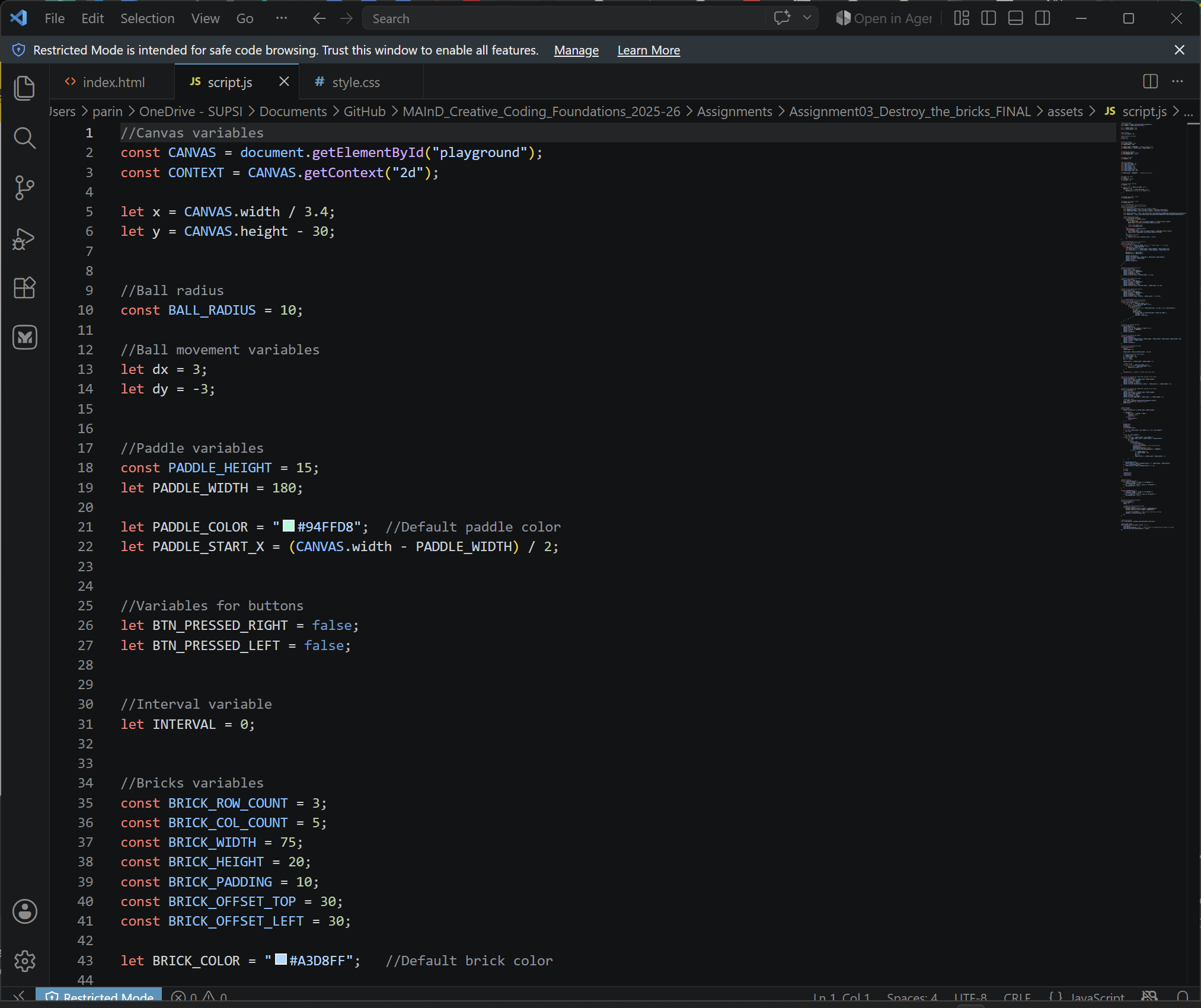The height and width of the screenshot is (1008, 1201).
Task: Click the notifications bell in status bar
Action: coord(1183,997)
